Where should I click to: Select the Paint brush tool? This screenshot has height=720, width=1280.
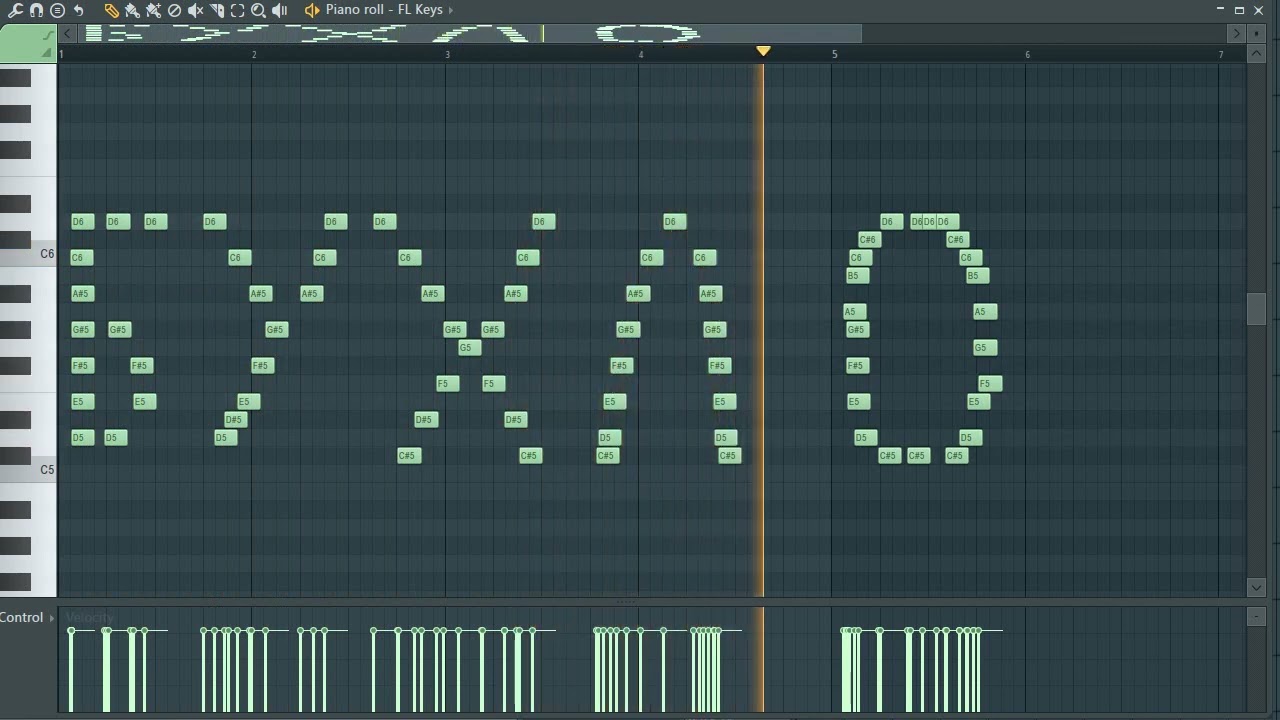pyautogui.click(x=132, y=10)
